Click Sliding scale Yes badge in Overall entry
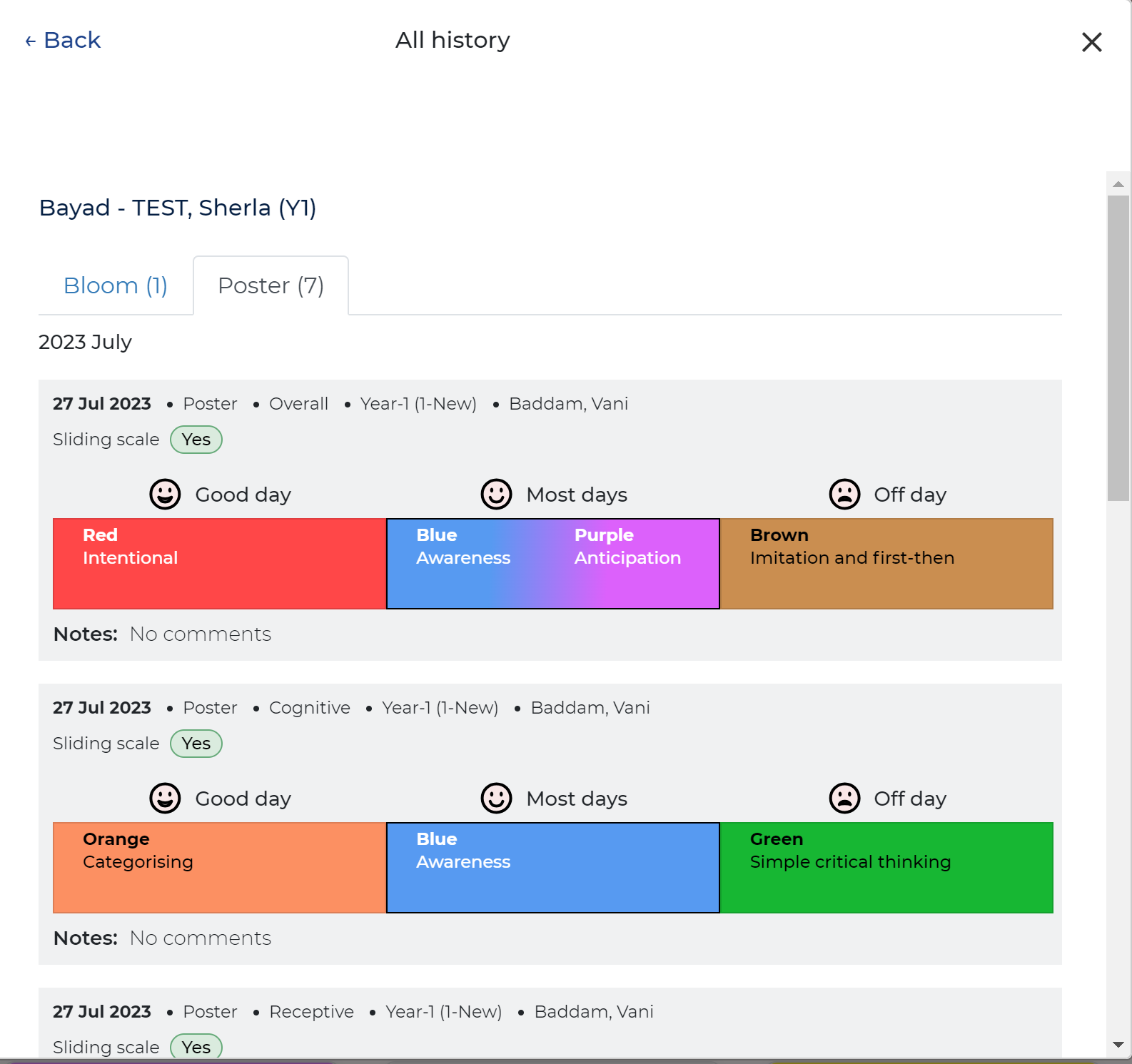The width and height of the screenshot is (1132, 1064). [x=196, y=440]
